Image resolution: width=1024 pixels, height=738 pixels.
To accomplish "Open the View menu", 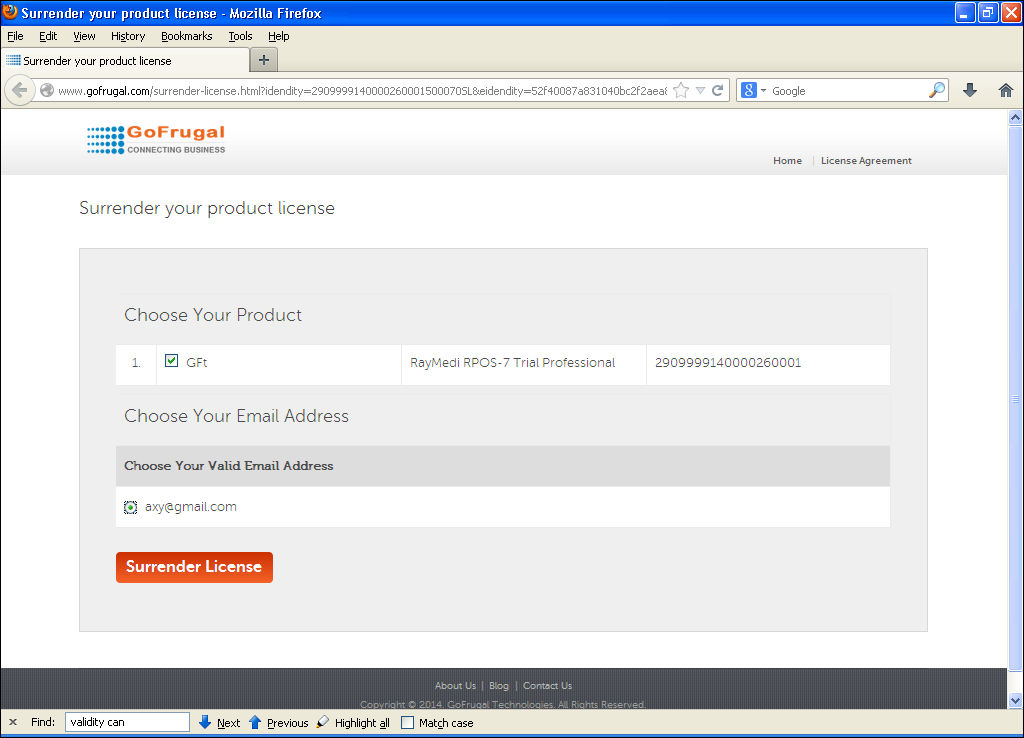I will [x=84, y=36].
